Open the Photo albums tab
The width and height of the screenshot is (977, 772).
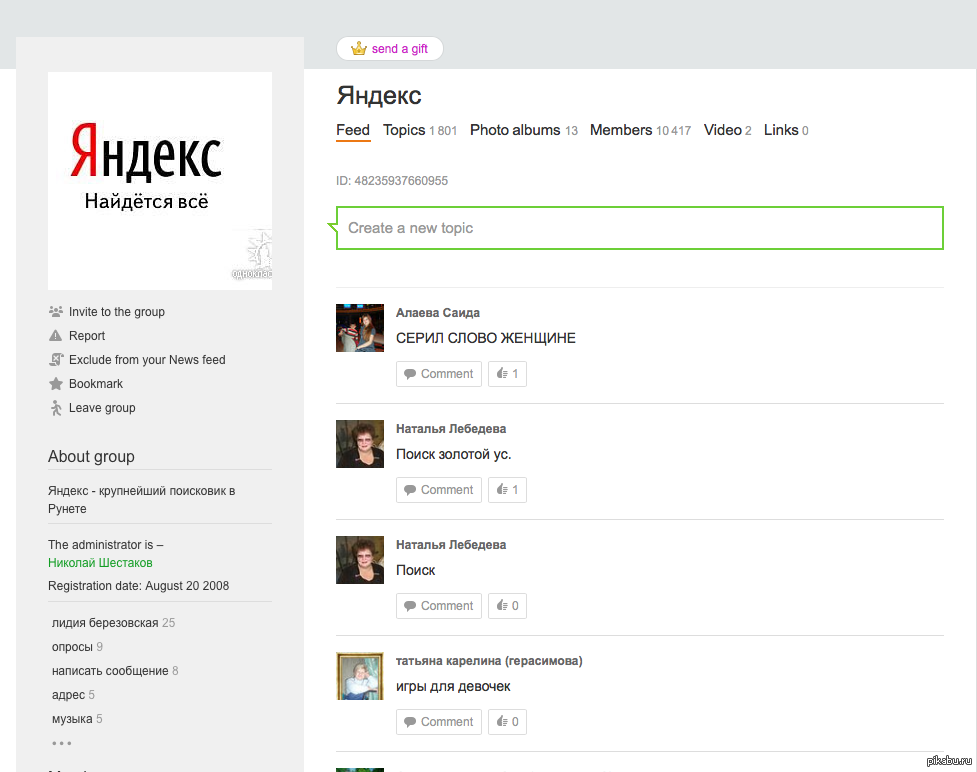pos(523,130)
